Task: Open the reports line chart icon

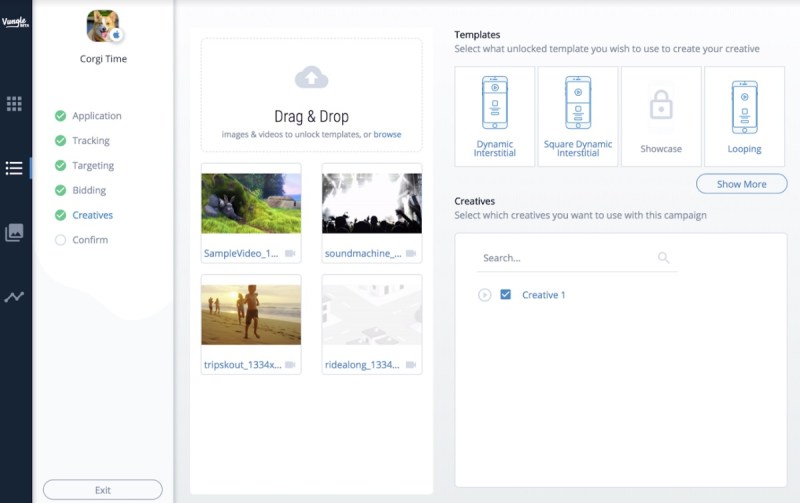Action: [x=14, y=296]
